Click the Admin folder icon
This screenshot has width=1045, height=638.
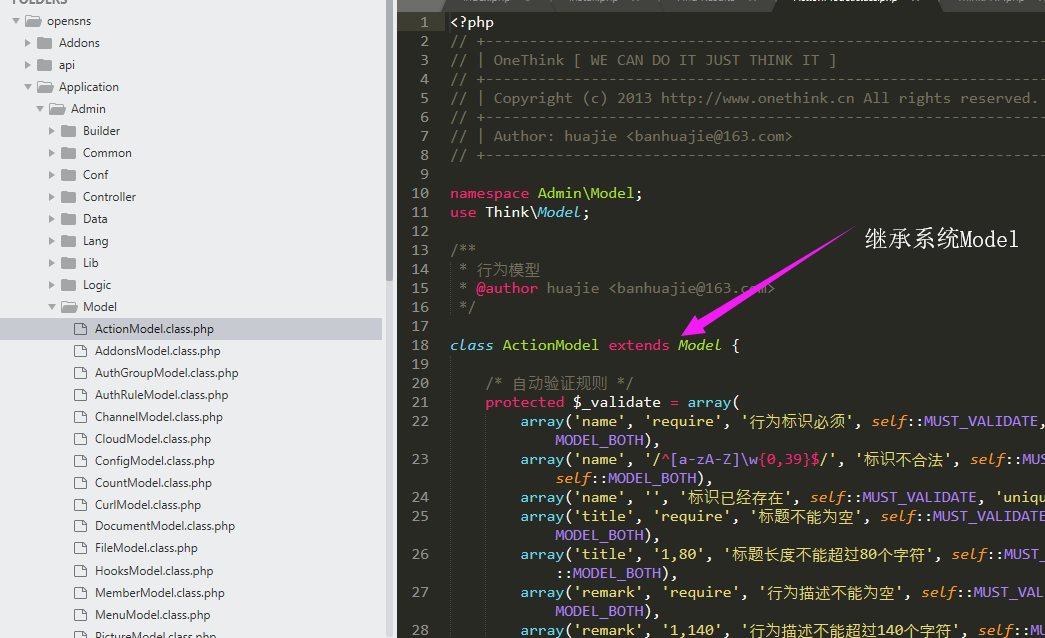coord(57,109)
